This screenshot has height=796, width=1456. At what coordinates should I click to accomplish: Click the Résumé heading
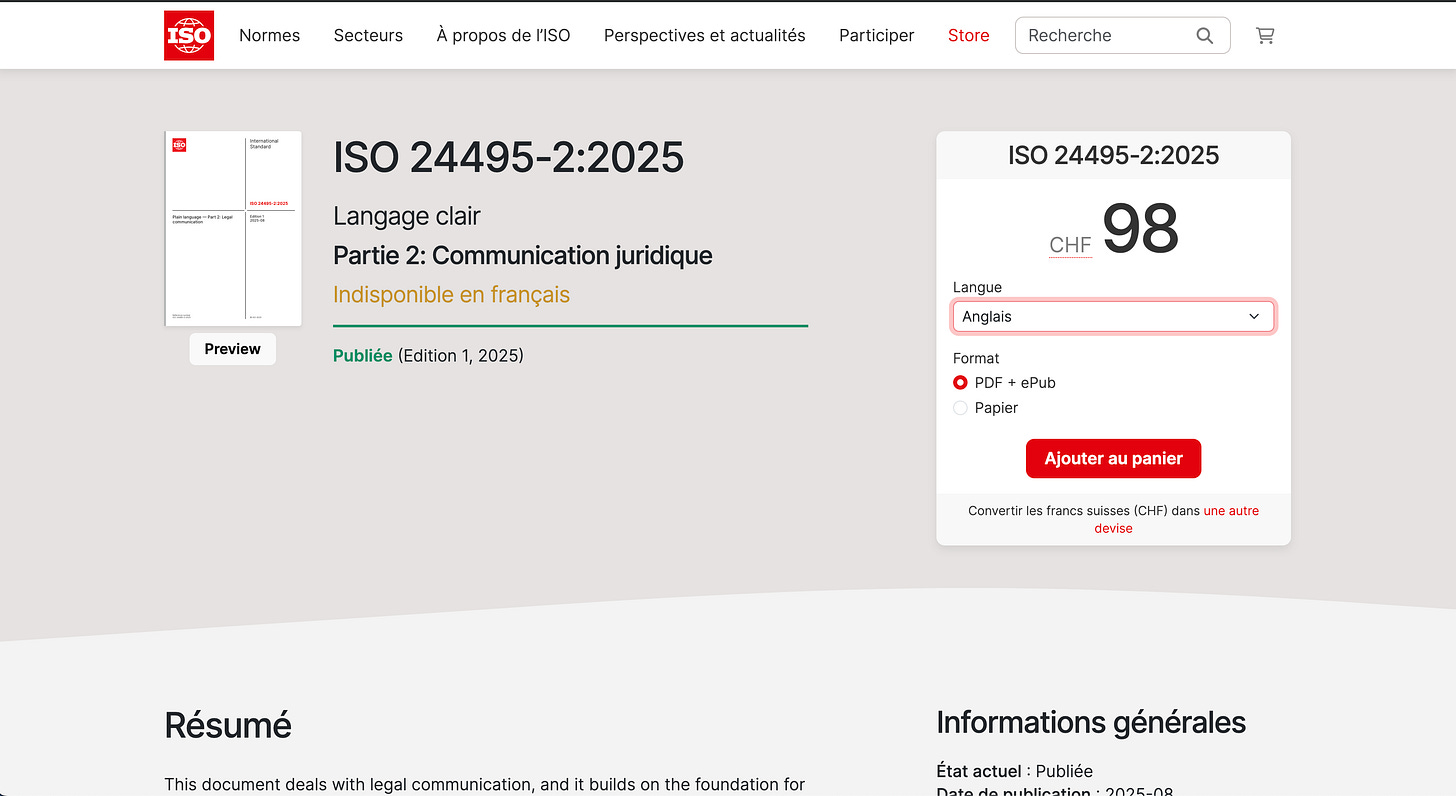click(x=228, y=725)
